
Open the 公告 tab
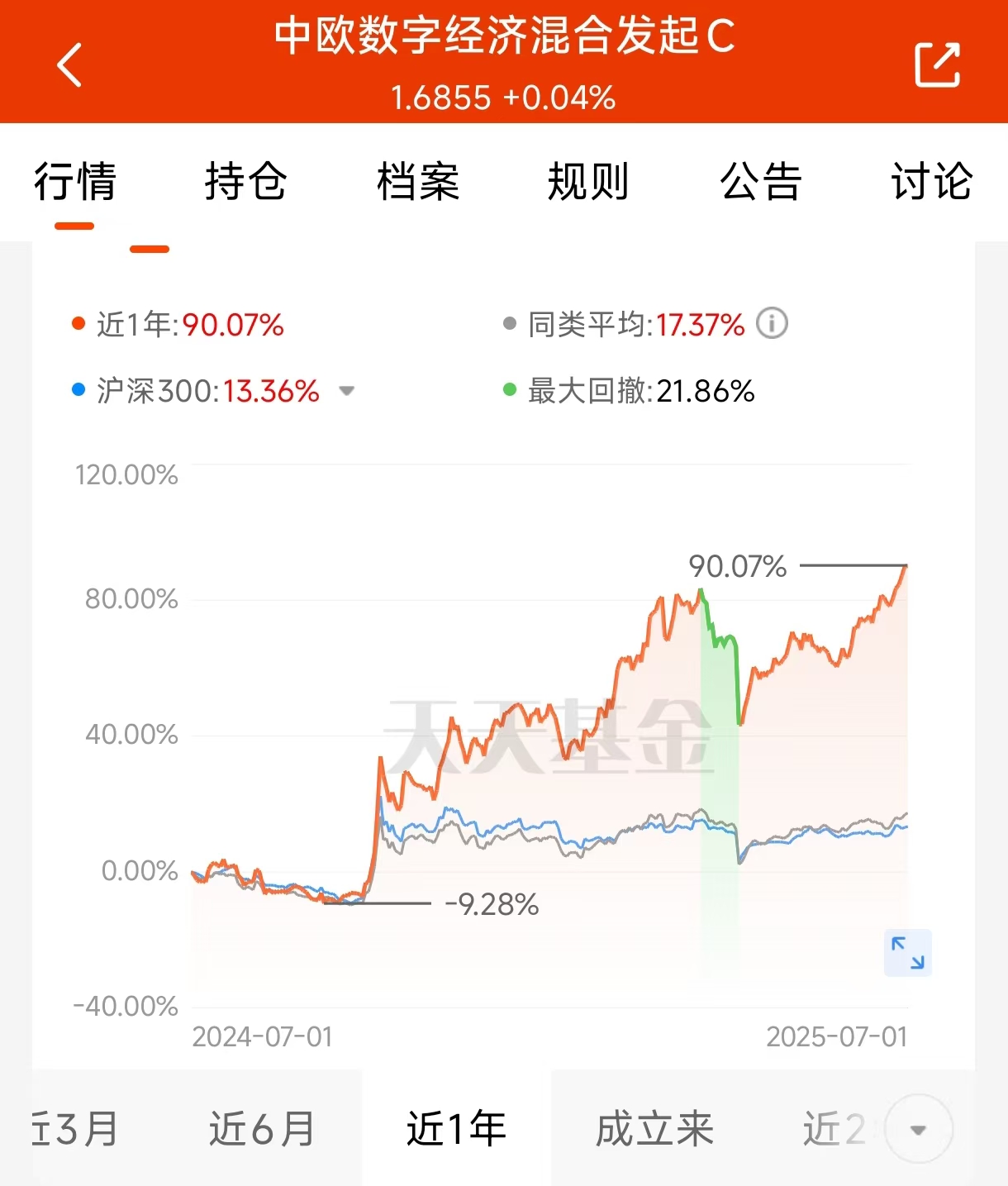tap(760, 182)
